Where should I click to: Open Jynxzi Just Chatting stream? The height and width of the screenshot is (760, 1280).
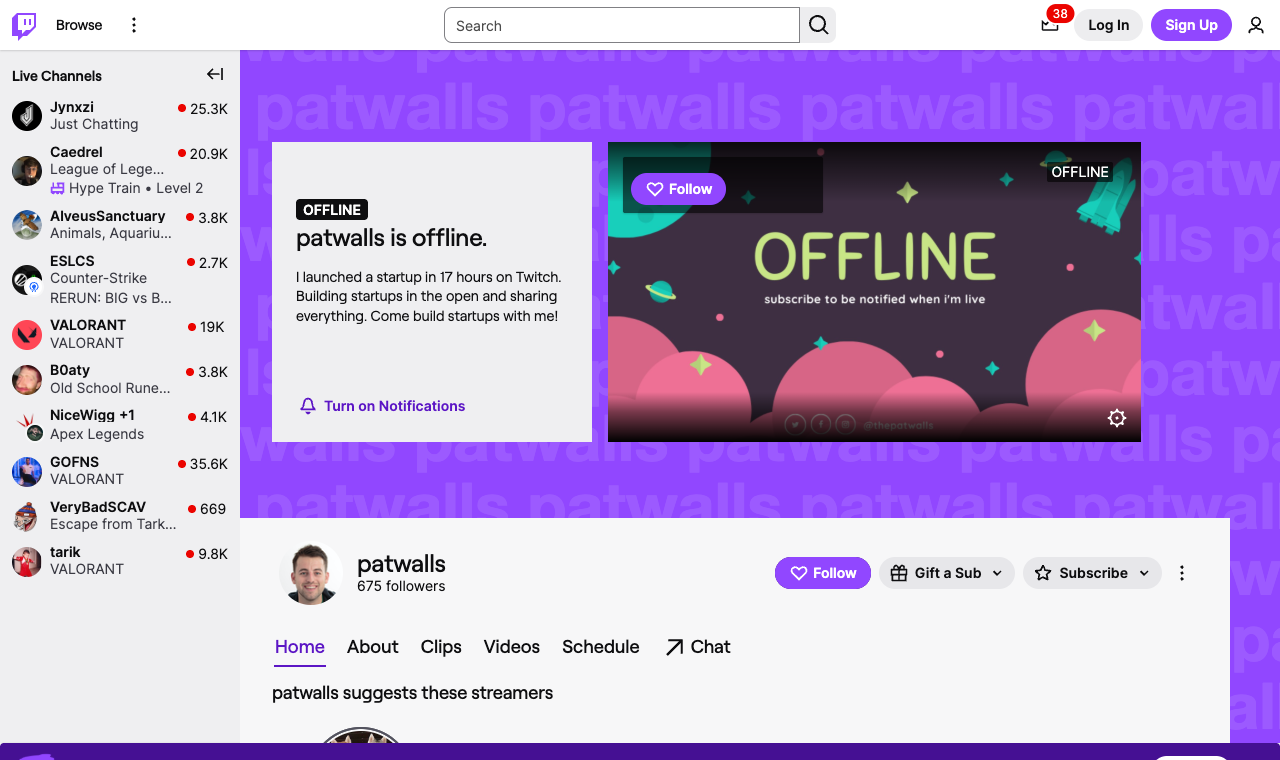(x=120, y=116)
